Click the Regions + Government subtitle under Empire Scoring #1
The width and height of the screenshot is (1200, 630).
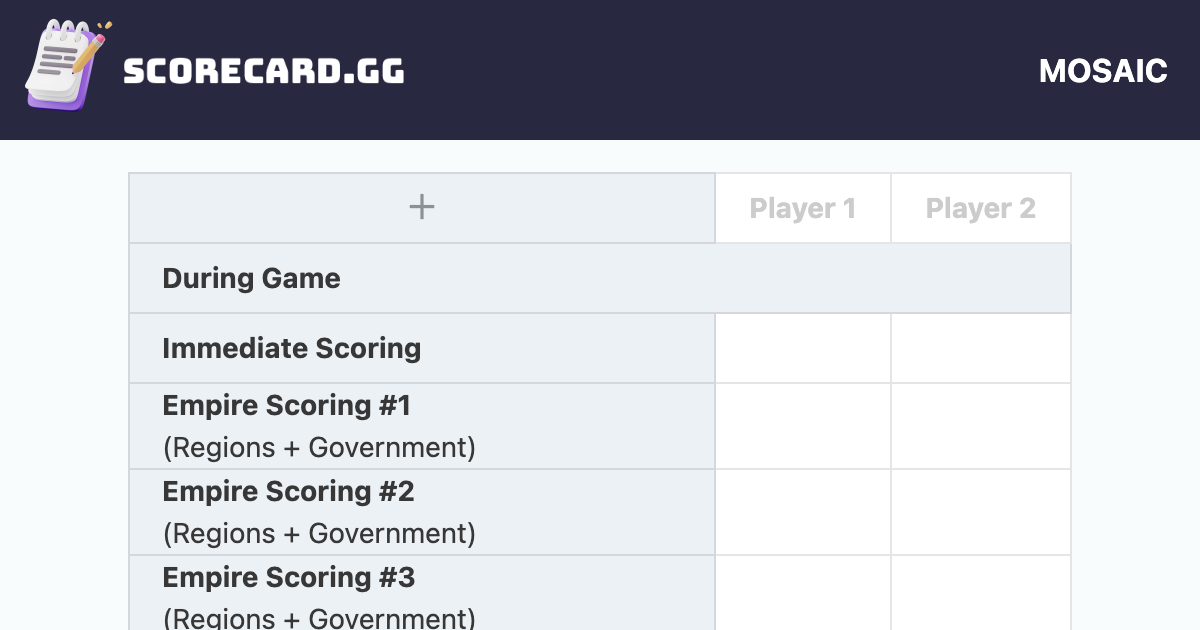319,447
